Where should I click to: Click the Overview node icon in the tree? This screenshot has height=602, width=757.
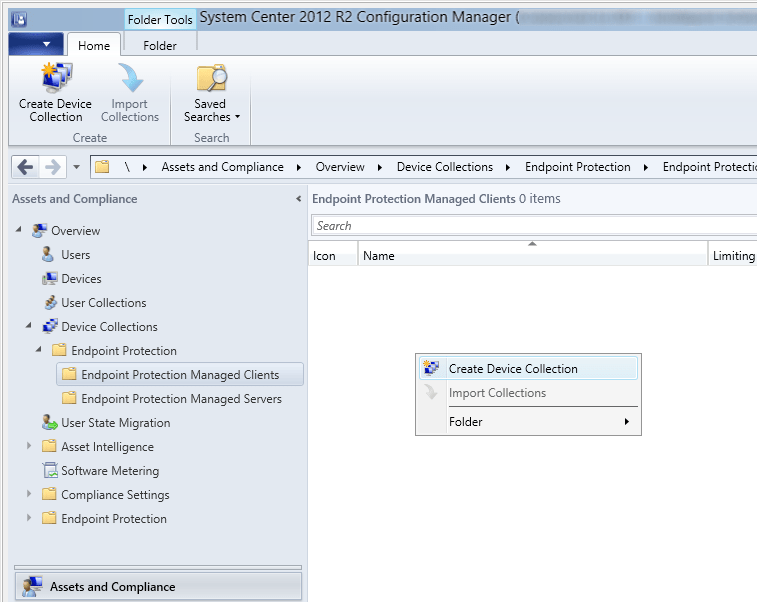39,231
